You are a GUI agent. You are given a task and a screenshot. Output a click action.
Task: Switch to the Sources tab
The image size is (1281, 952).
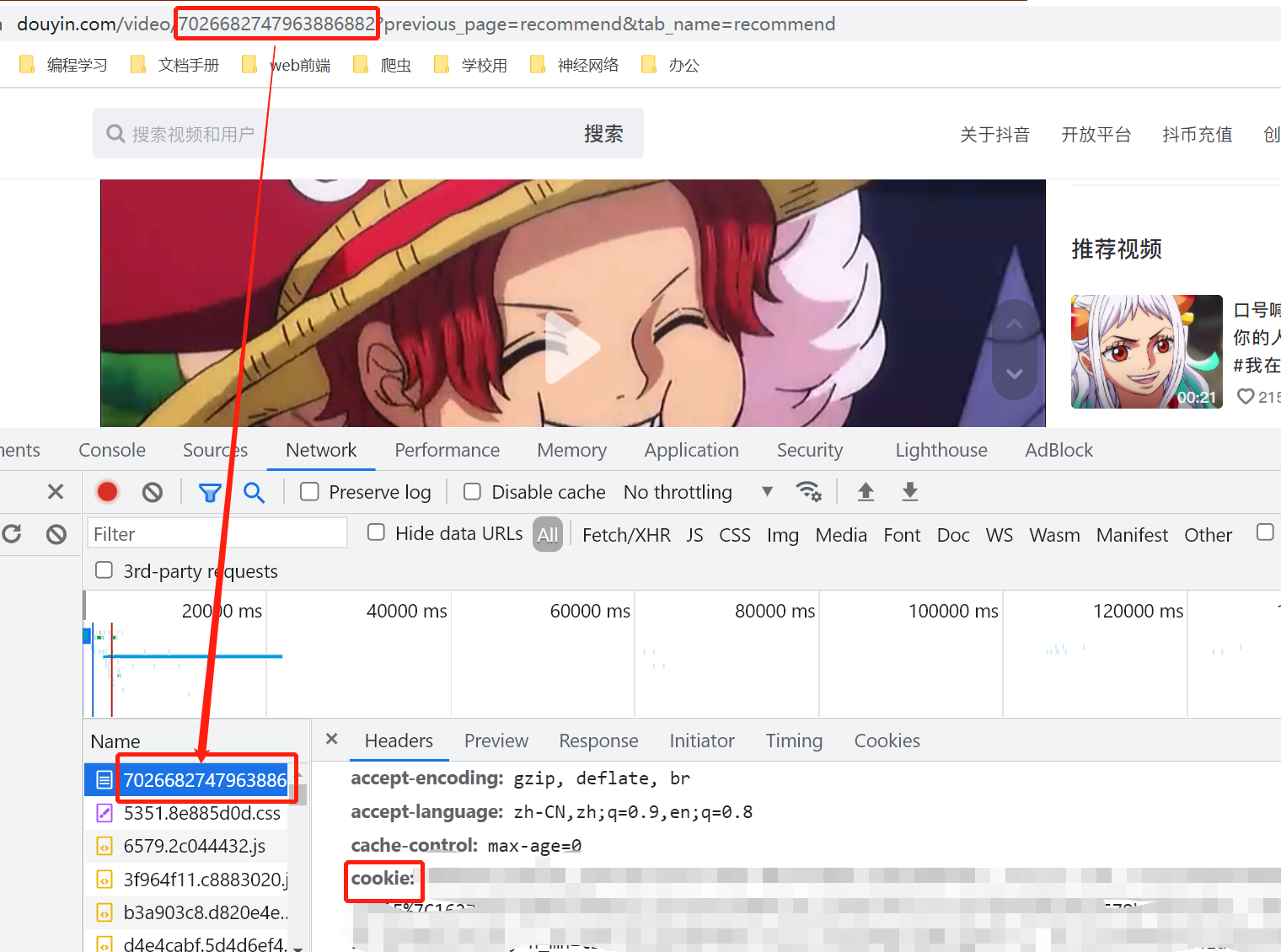coord(216,450)
